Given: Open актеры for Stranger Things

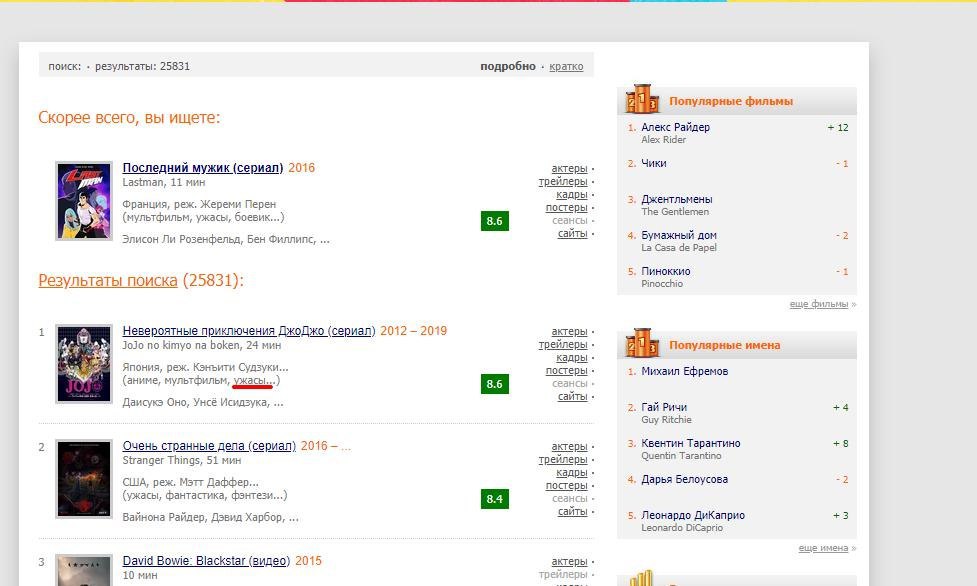Looking at the screenshot, I should point(570,446).
